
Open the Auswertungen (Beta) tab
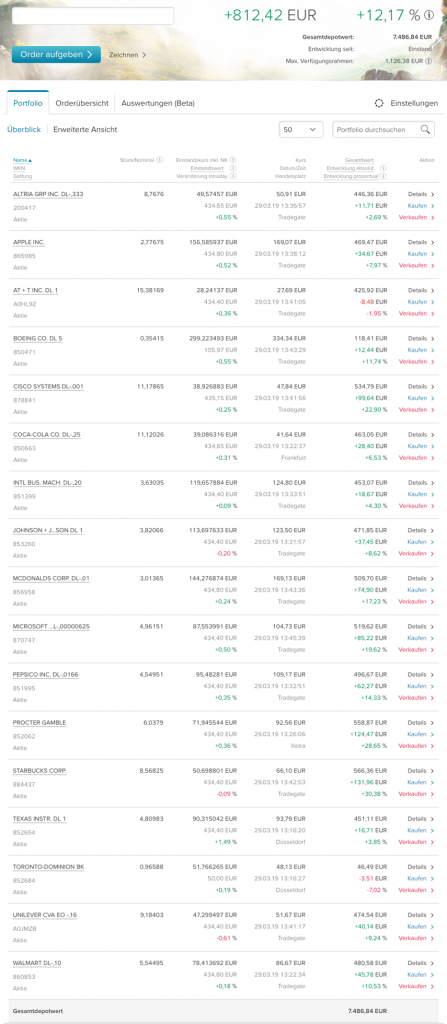tap(157, 103)
